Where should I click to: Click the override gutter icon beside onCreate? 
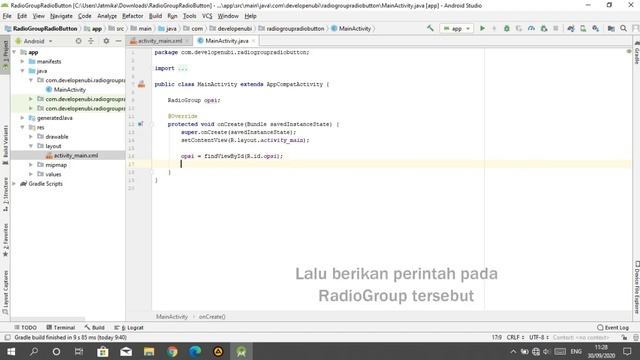click(140, 124)
